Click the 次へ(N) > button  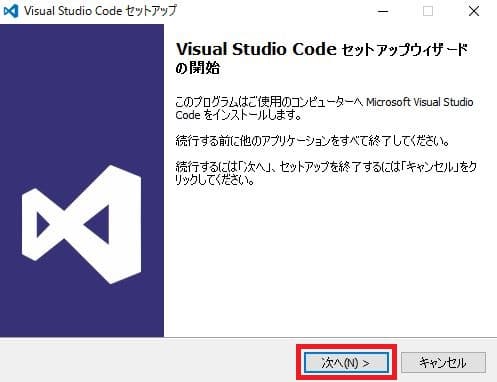[346, 363]
